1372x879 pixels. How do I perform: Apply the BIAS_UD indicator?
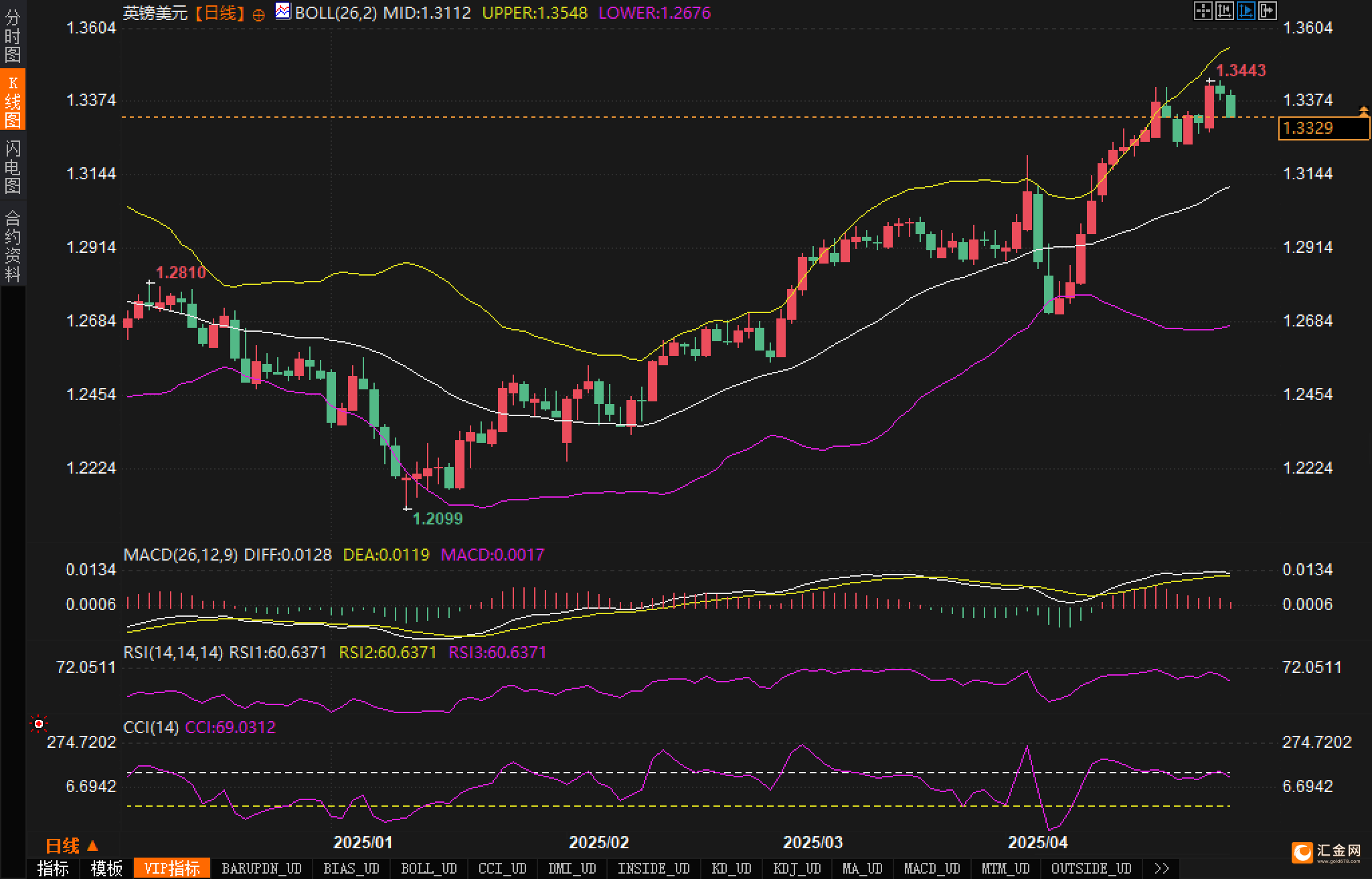pyautogui.click(x=351, y=868)
